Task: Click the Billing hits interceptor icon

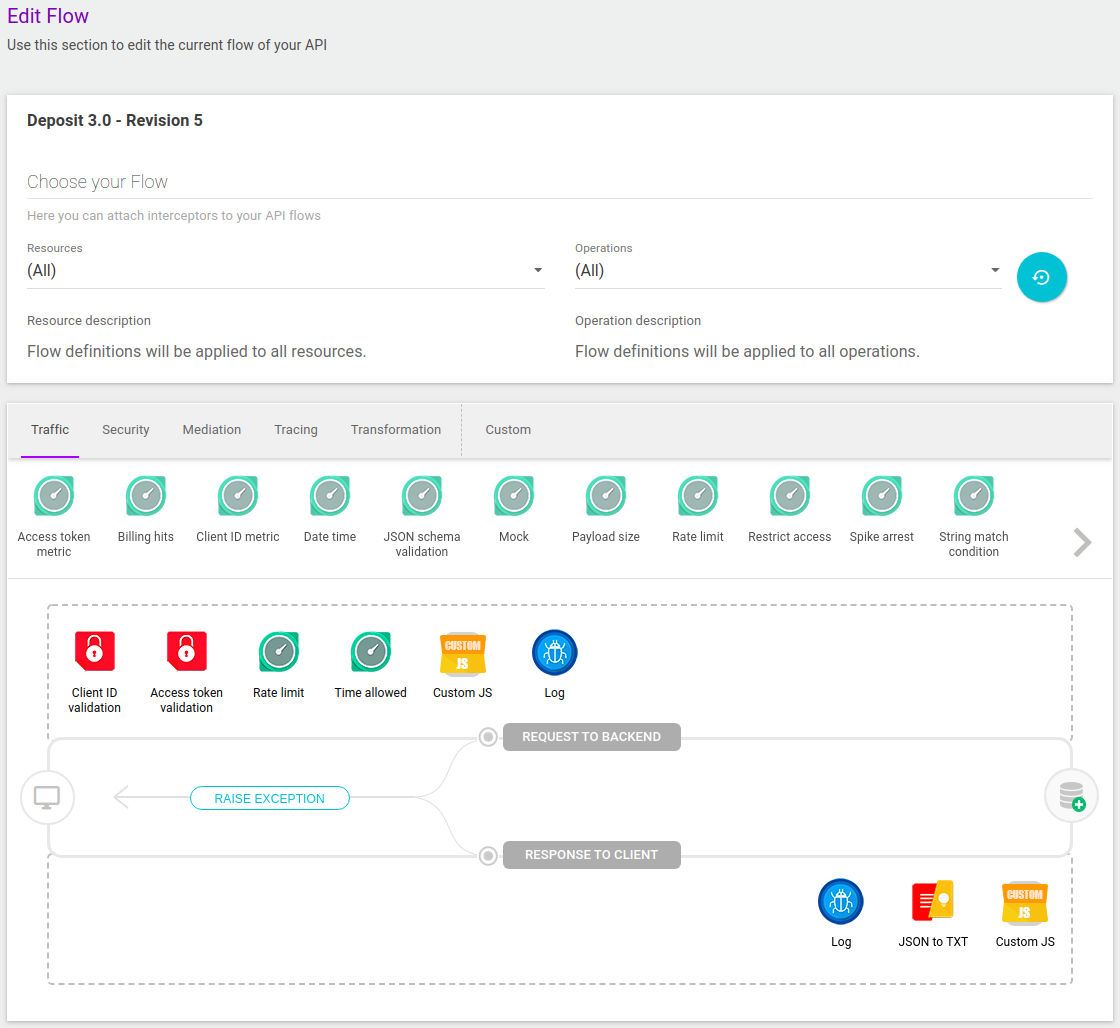Action: point(146,497)
